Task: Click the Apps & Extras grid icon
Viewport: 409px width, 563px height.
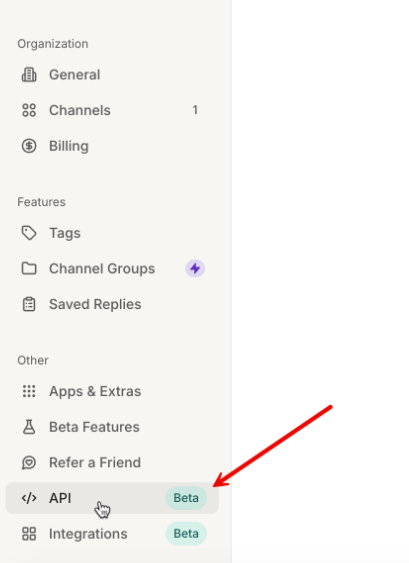Action: tap(29, 391)
